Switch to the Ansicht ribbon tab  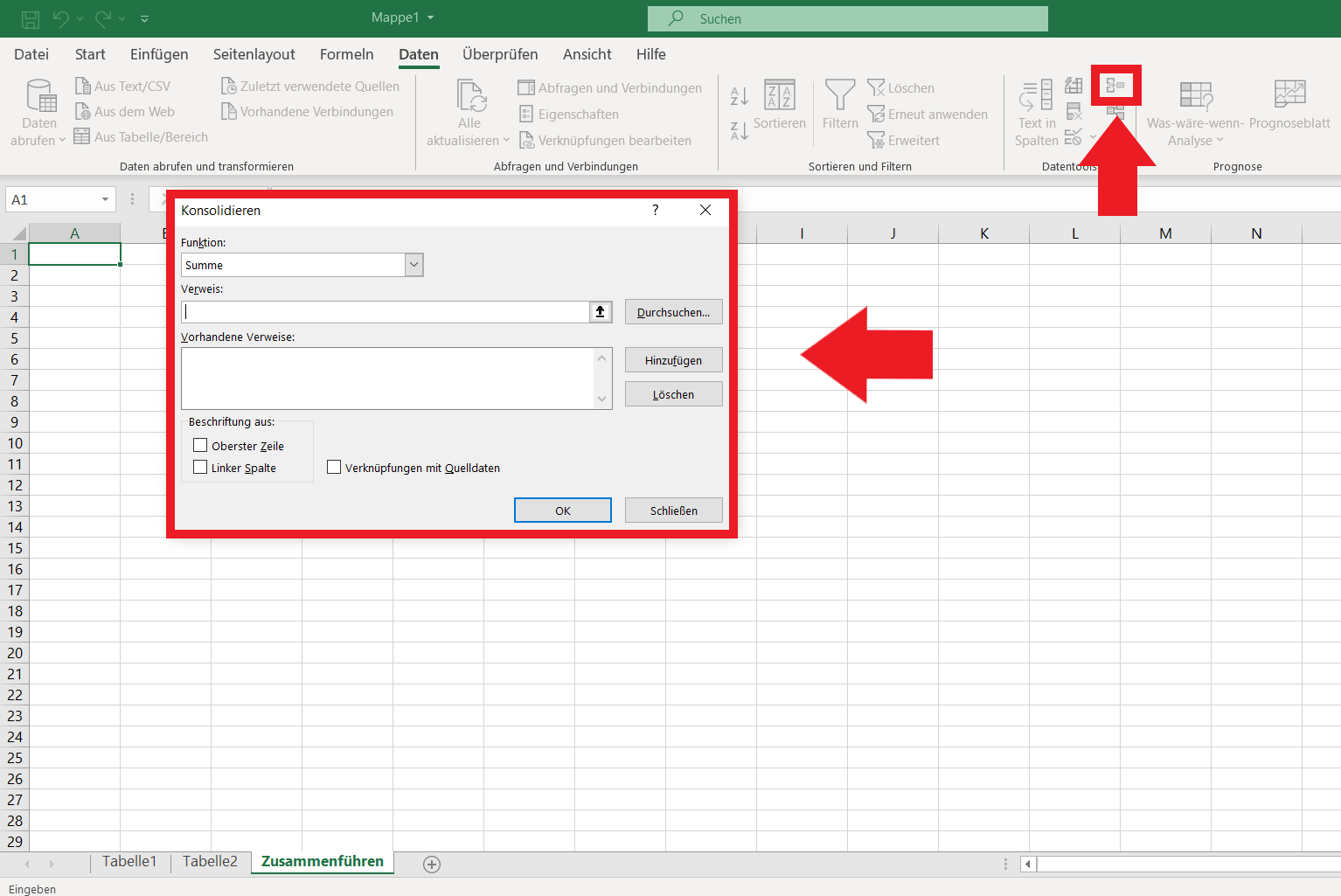tap(587, 54)
